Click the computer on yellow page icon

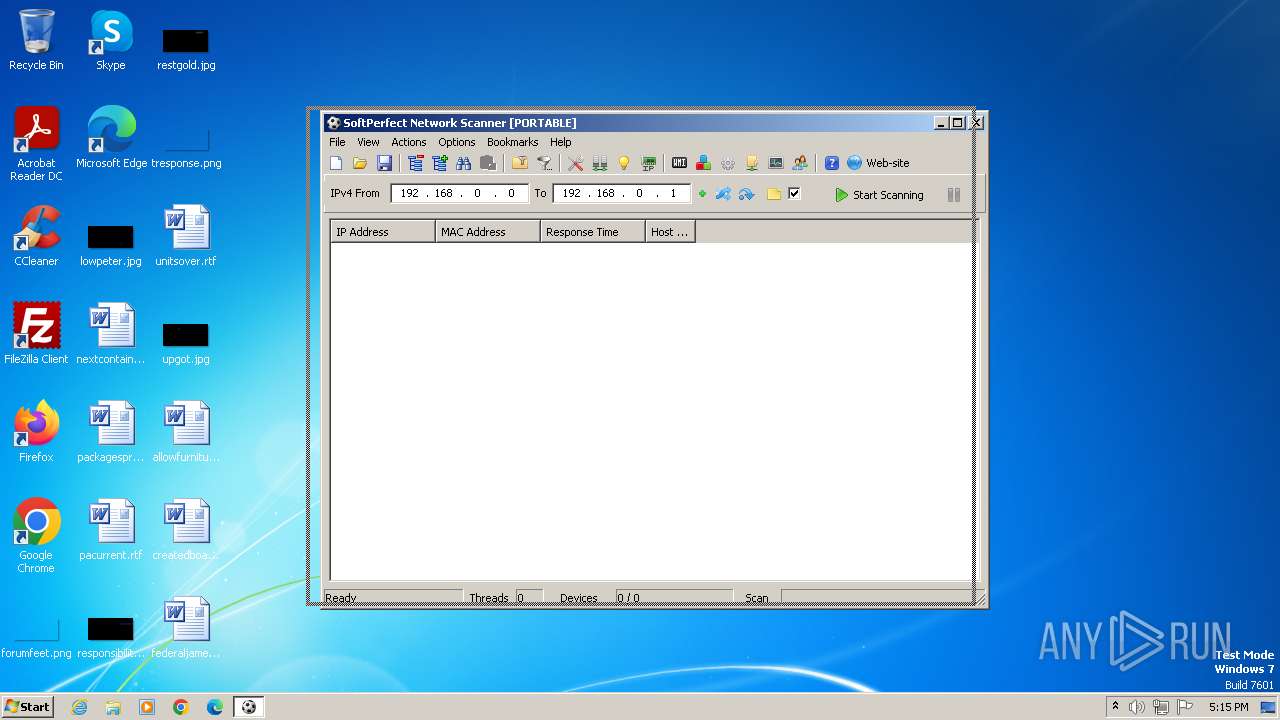752,163
